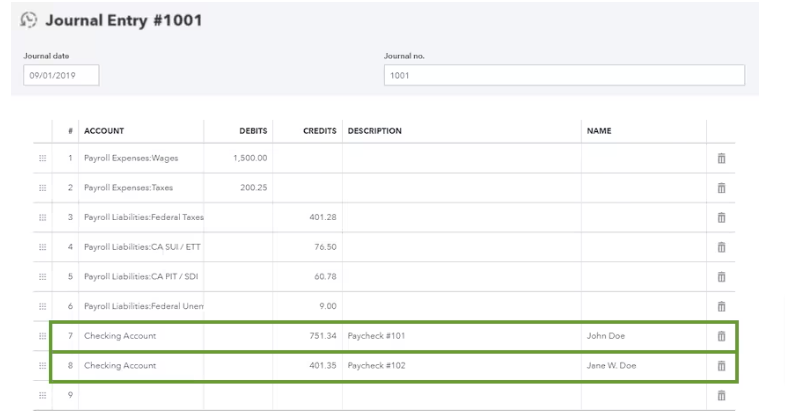Click the Journal no. input box
The height and width of the screenshot is (411, 785).
[564, 77]
